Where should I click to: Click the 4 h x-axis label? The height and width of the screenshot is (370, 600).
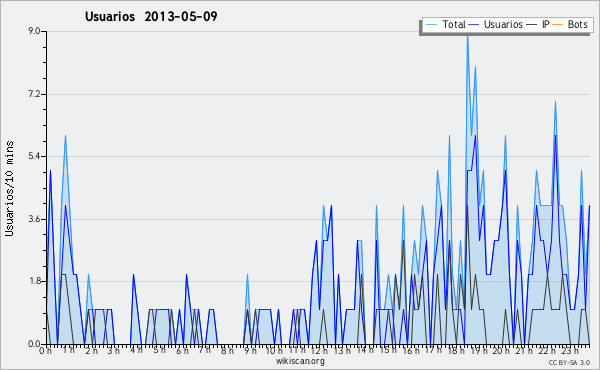pyautogui.click(x=136, y=350)
